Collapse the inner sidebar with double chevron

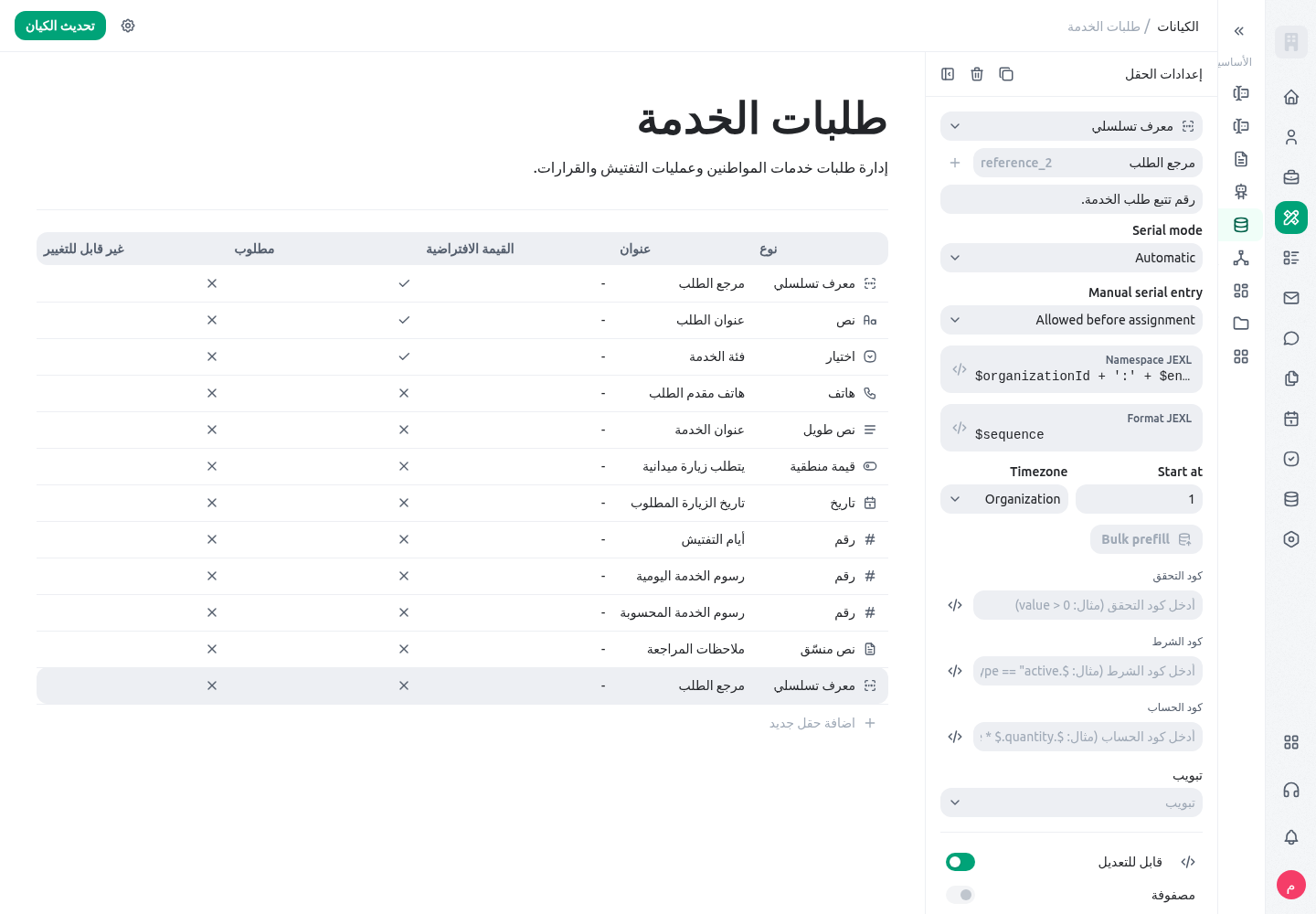(1239, 31)
